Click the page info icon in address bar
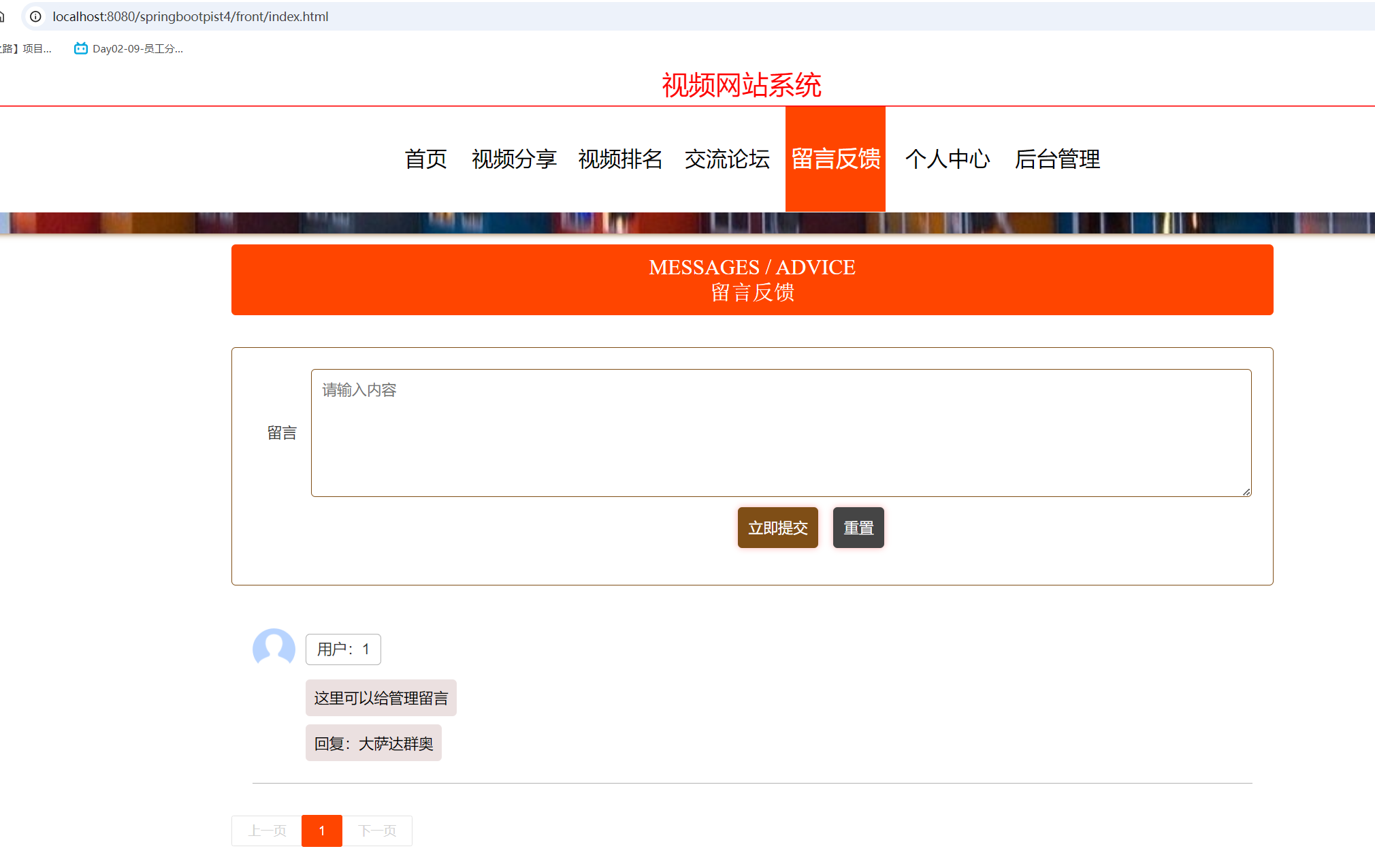 (35, 16)
